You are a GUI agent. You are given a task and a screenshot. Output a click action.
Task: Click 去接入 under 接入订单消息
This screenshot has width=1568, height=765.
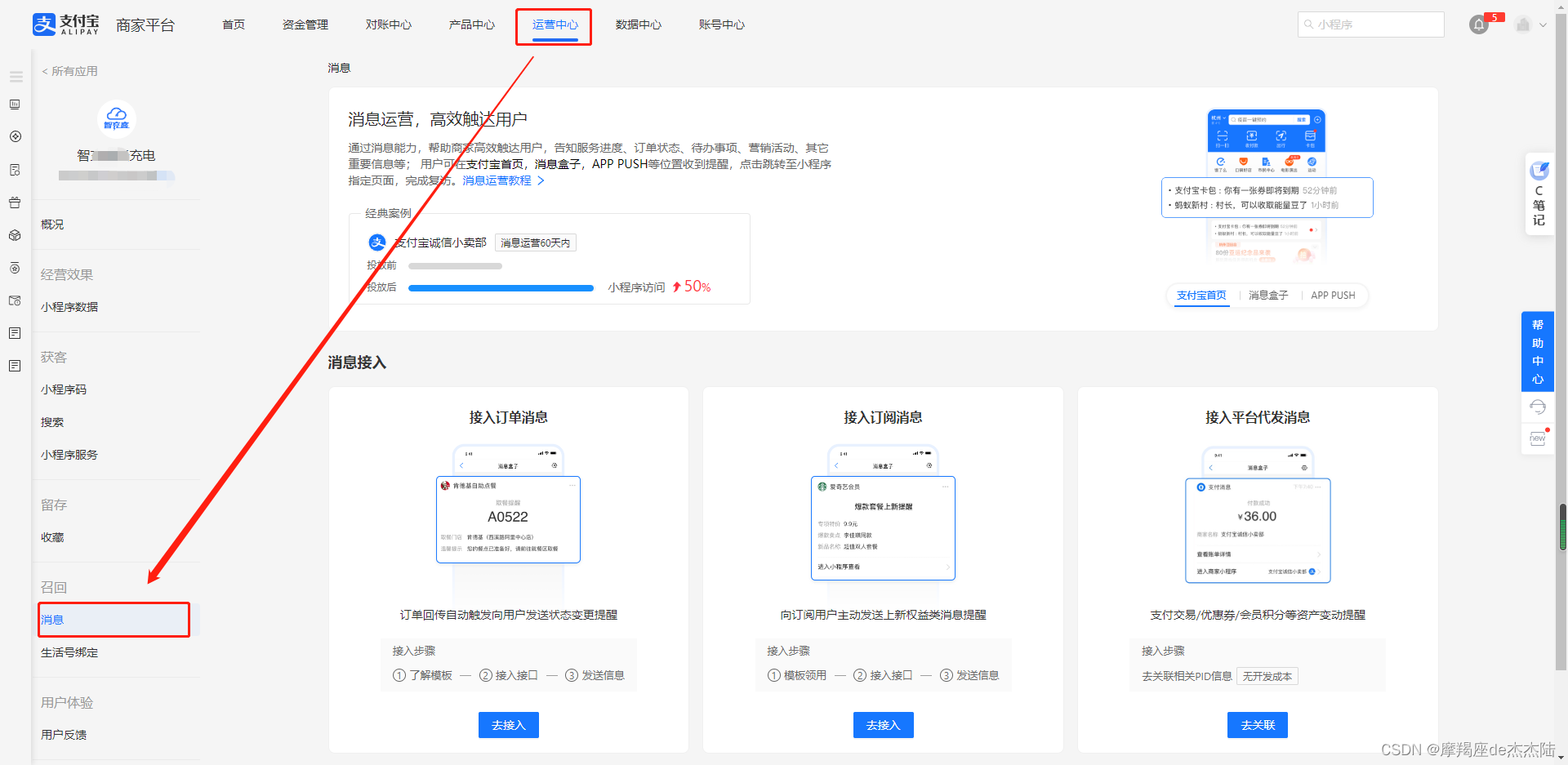508,725
